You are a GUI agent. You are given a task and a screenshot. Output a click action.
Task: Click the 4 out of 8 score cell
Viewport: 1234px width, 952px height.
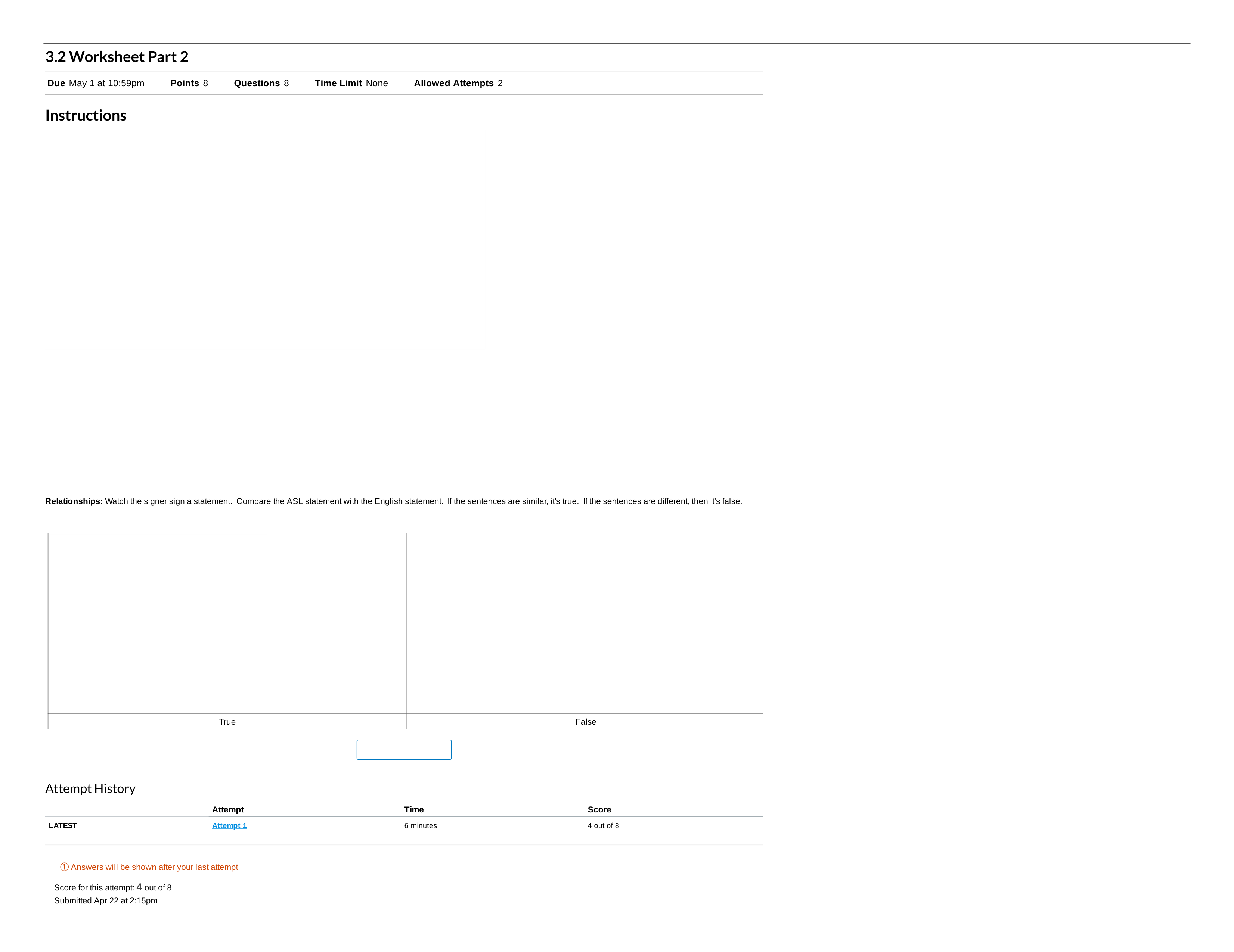click(604, 825)
